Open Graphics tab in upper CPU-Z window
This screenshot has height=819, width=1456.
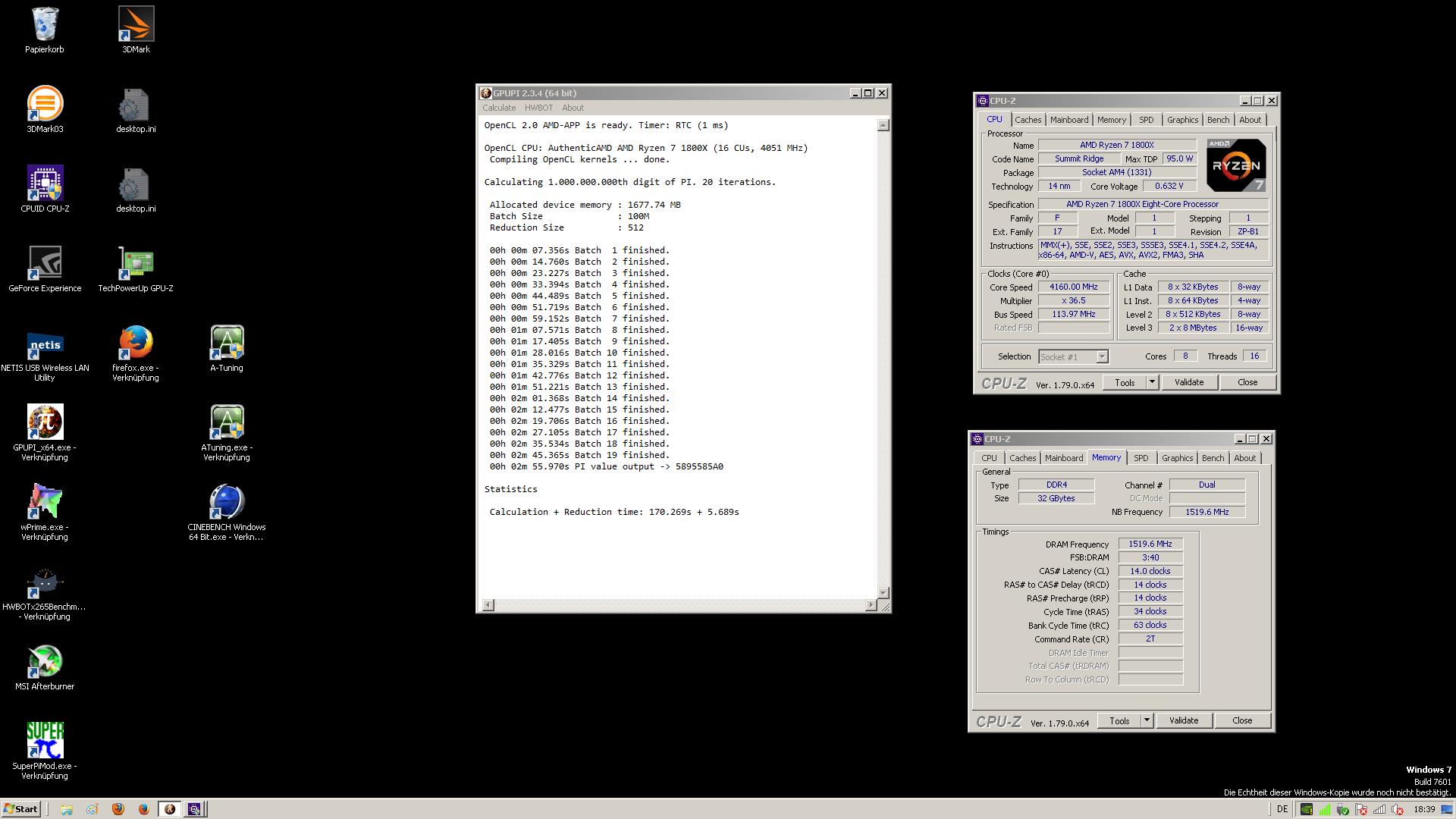[x=1182, y=120]
